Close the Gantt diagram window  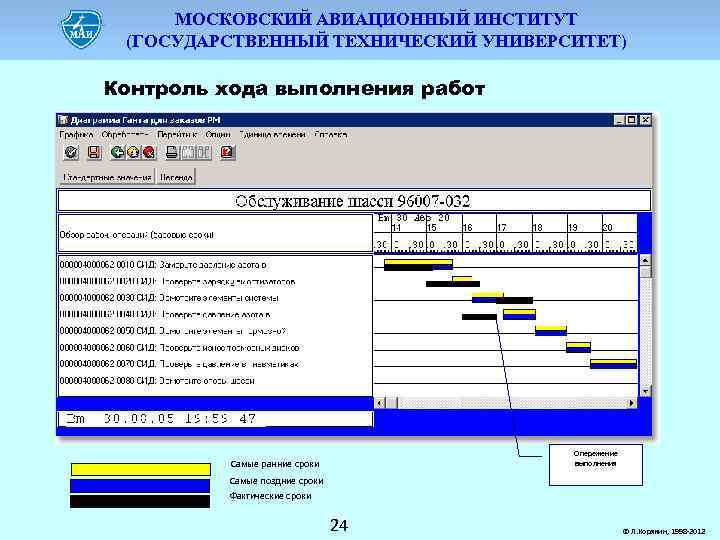click(645, 120)
